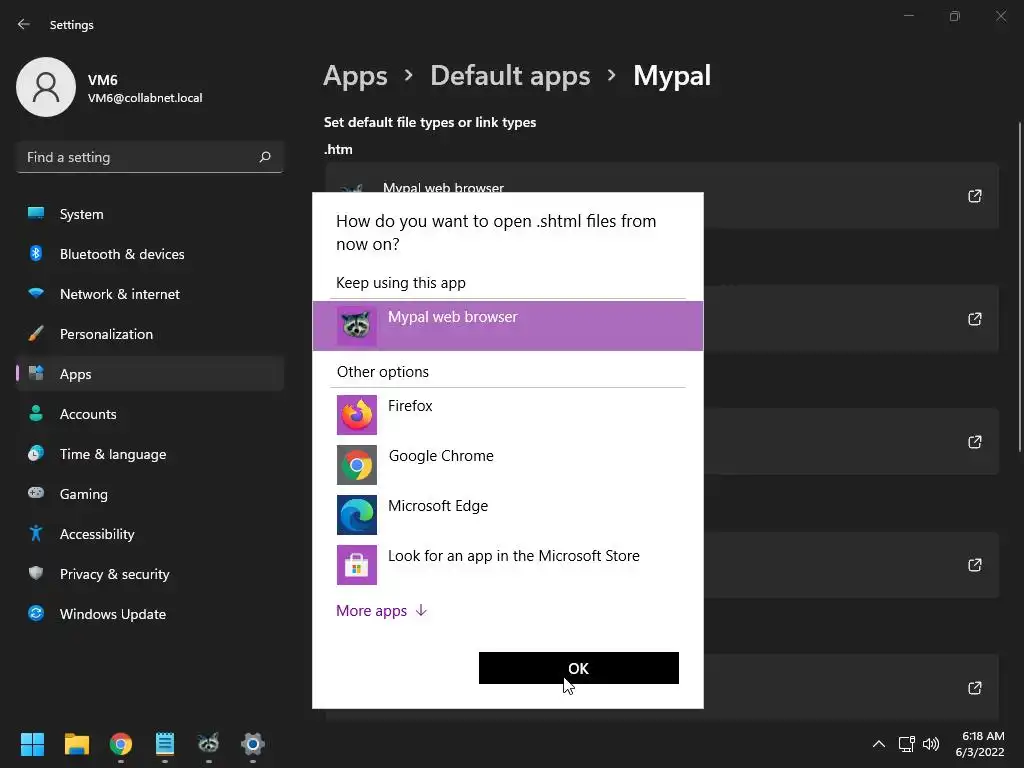Click the bottom row's open-external icon

(974, 688)
